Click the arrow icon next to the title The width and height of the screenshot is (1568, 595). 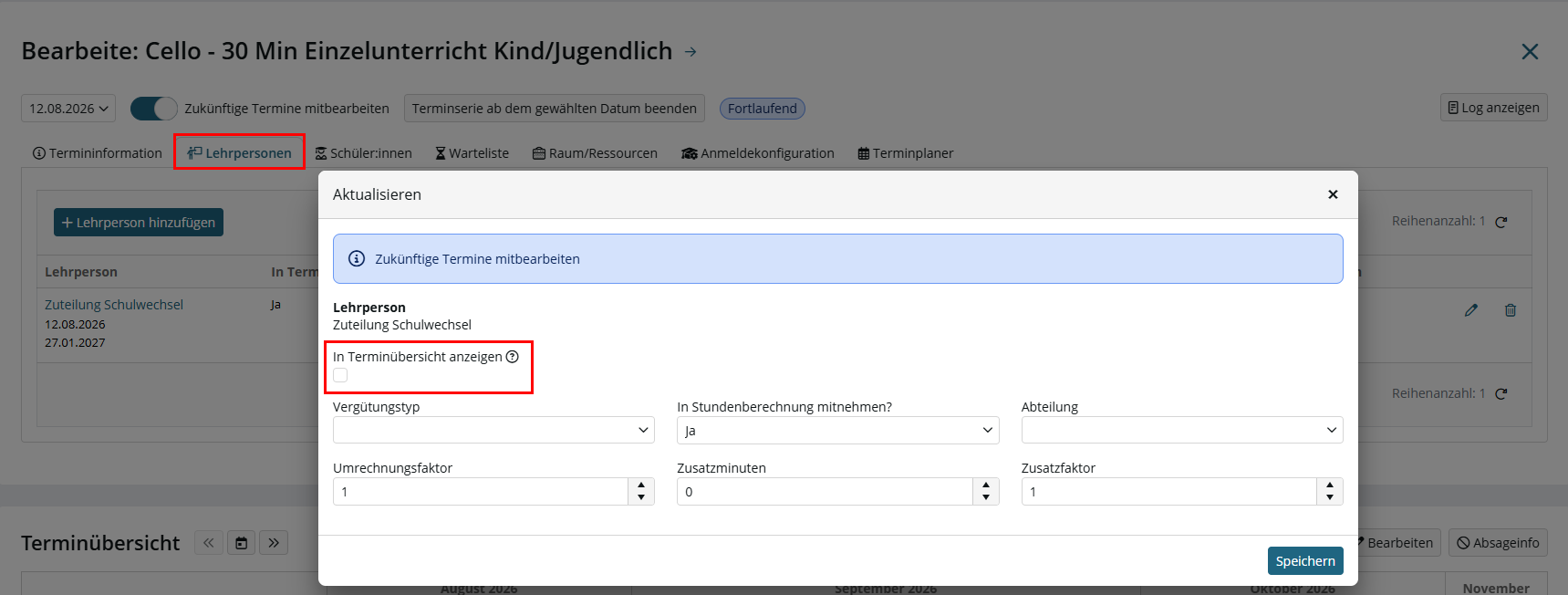click(x=691, y=52)
